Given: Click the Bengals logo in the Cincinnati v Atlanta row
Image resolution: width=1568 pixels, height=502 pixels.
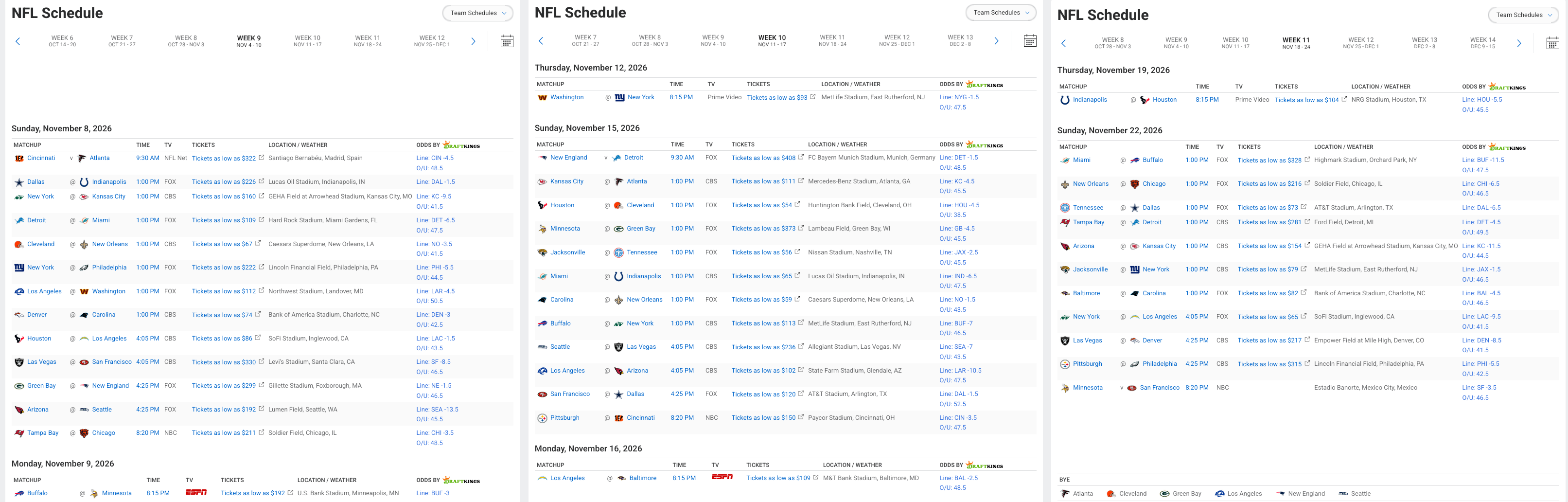Looking at the screenshot, I should [19, 159].
